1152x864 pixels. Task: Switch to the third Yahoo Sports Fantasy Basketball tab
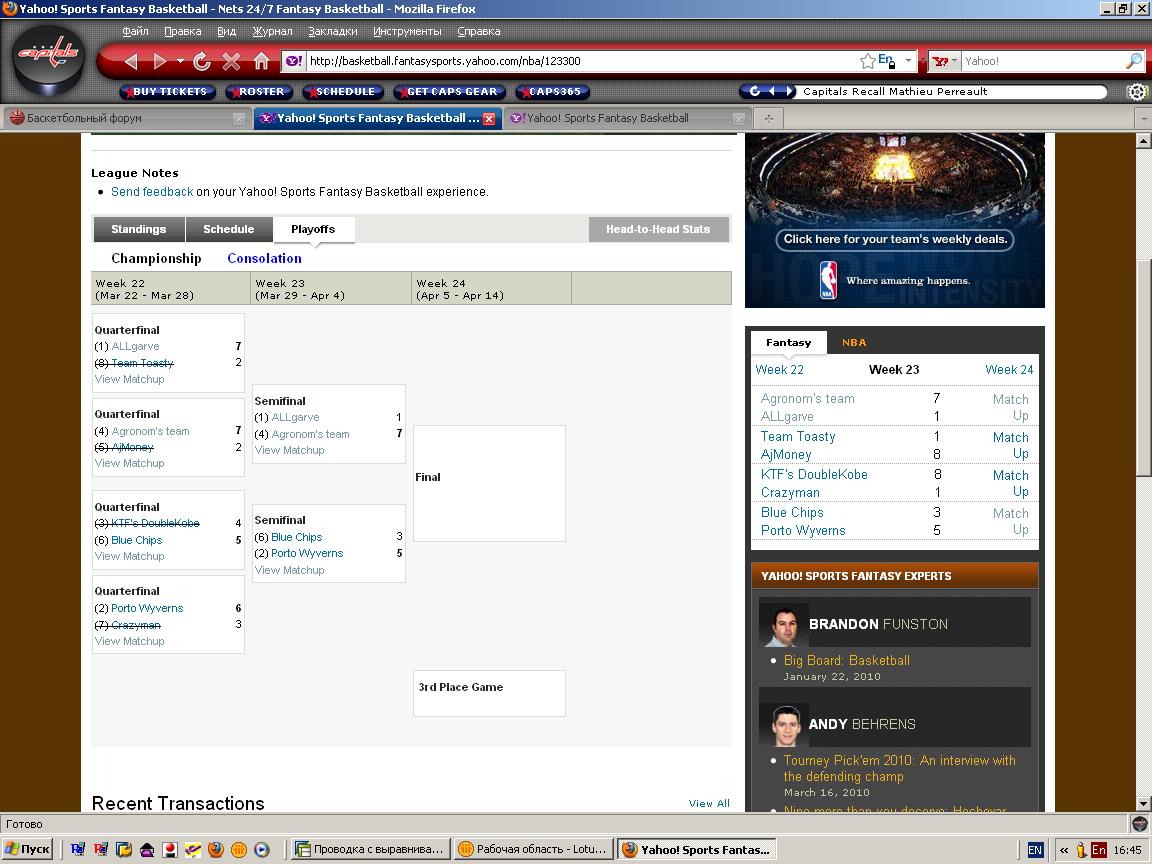point(626,118)
